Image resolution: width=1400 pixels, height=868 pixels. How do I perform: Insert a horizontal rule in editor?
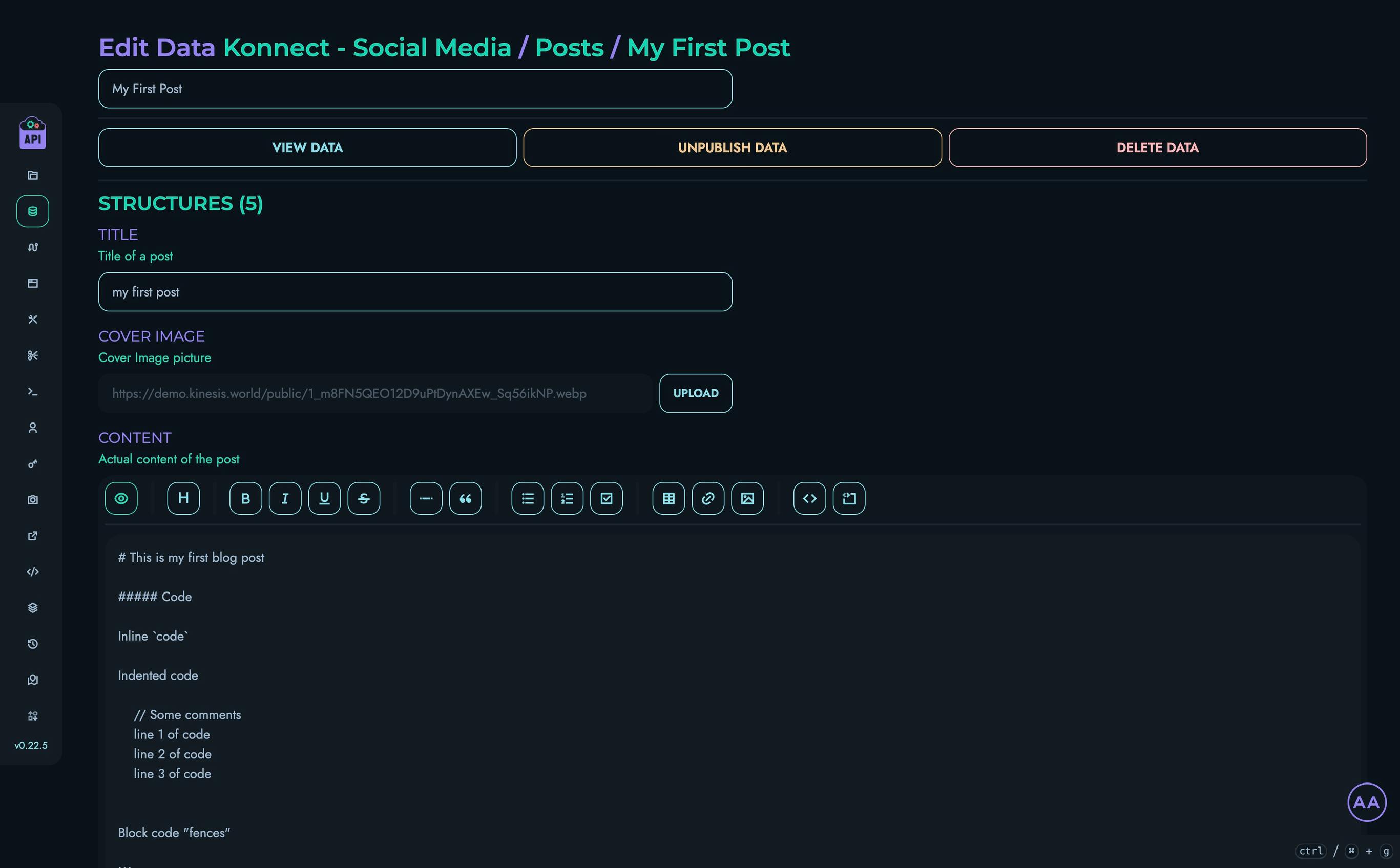(x=426, y=498)
